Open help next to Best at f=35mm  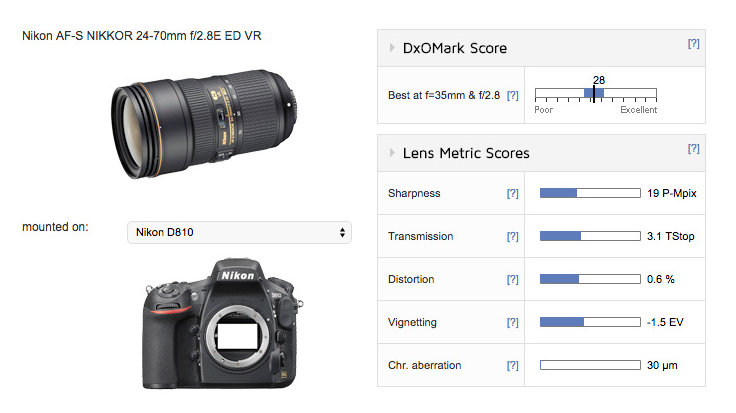[x=513, y=96]
